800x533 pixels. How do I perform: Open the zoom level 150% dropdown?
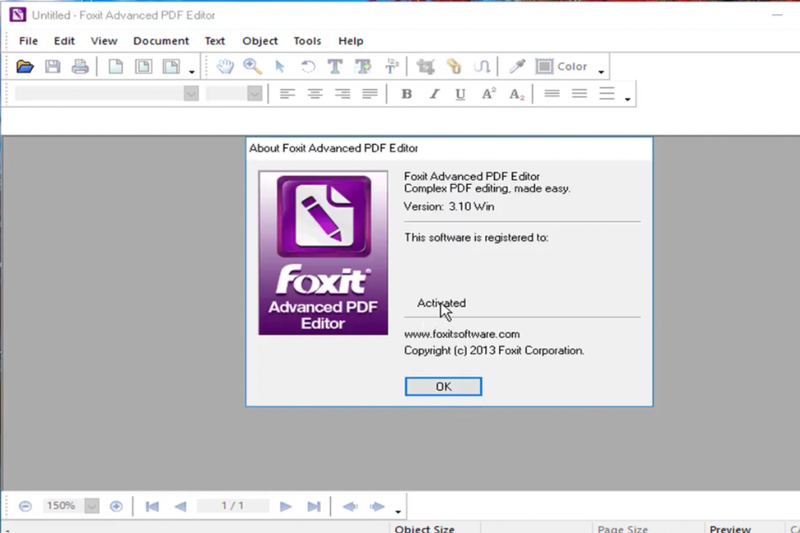(x=92, y=506)
